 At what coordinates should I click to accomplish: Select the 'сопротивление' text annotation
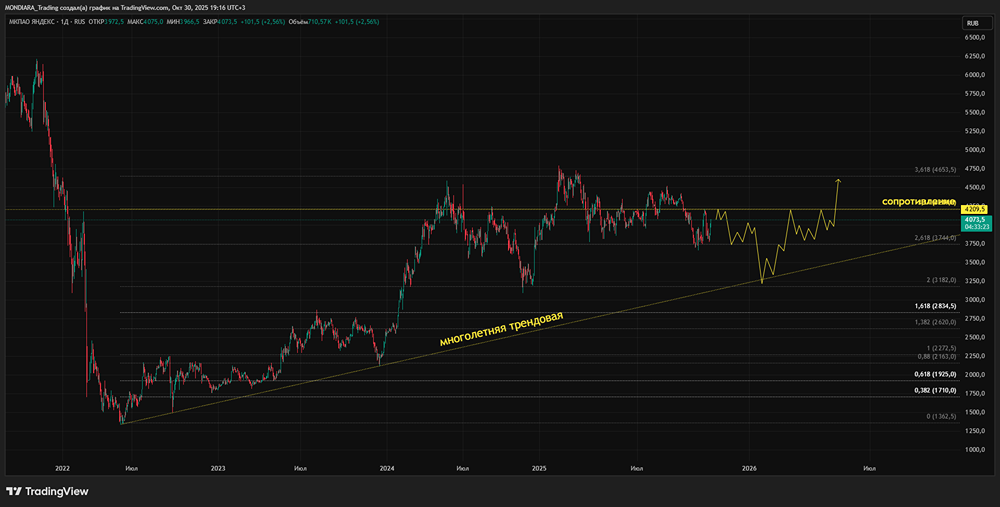(x=919, y=202)
